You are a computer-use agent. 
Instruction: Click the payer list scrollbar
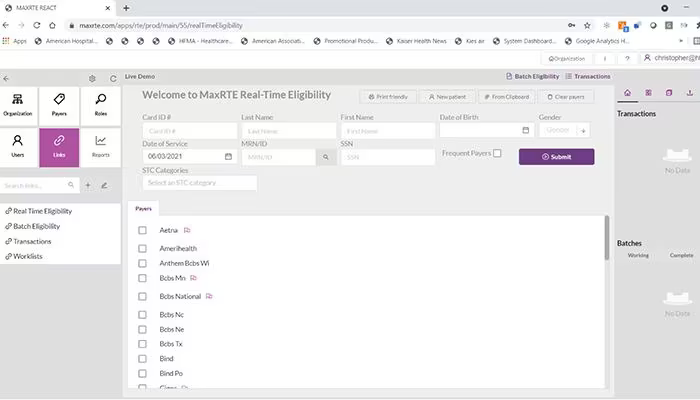point(607,238)
